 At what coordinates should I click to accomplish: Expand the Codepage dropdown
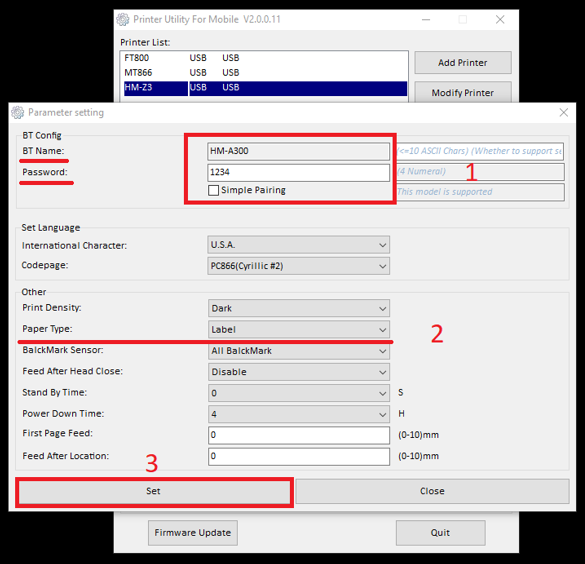298,266
